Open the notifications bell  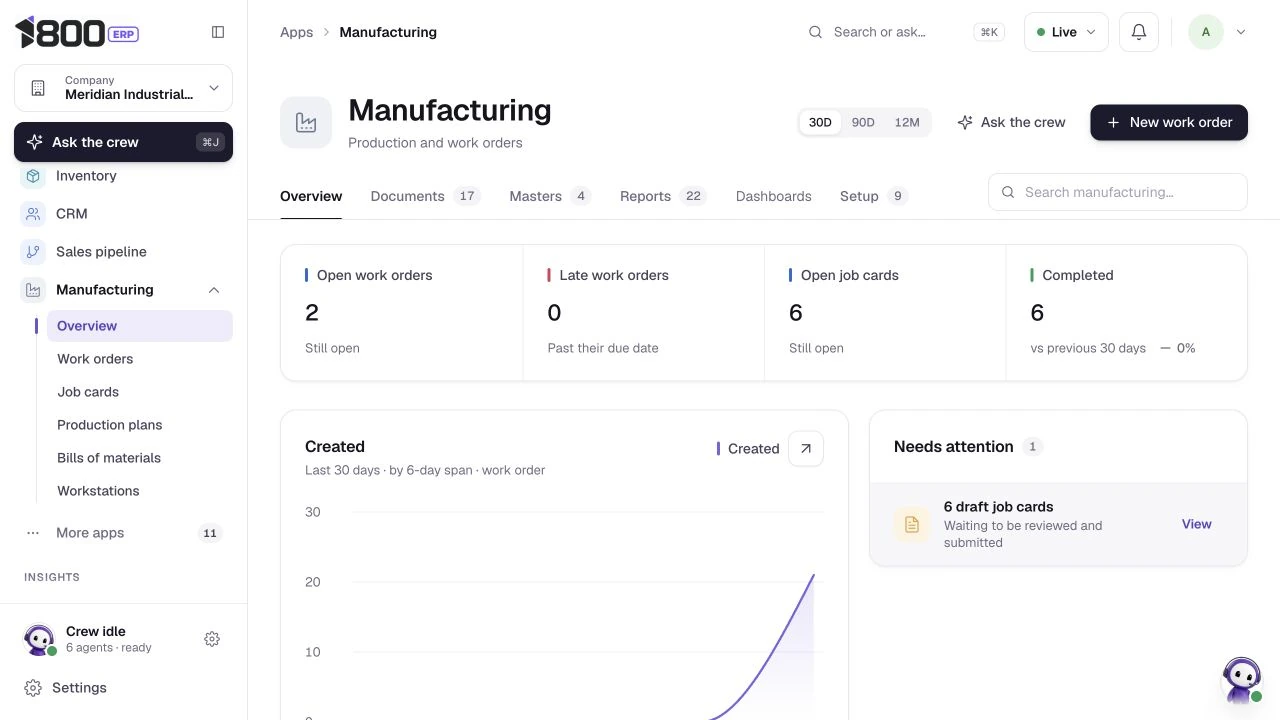[1138, 32]
